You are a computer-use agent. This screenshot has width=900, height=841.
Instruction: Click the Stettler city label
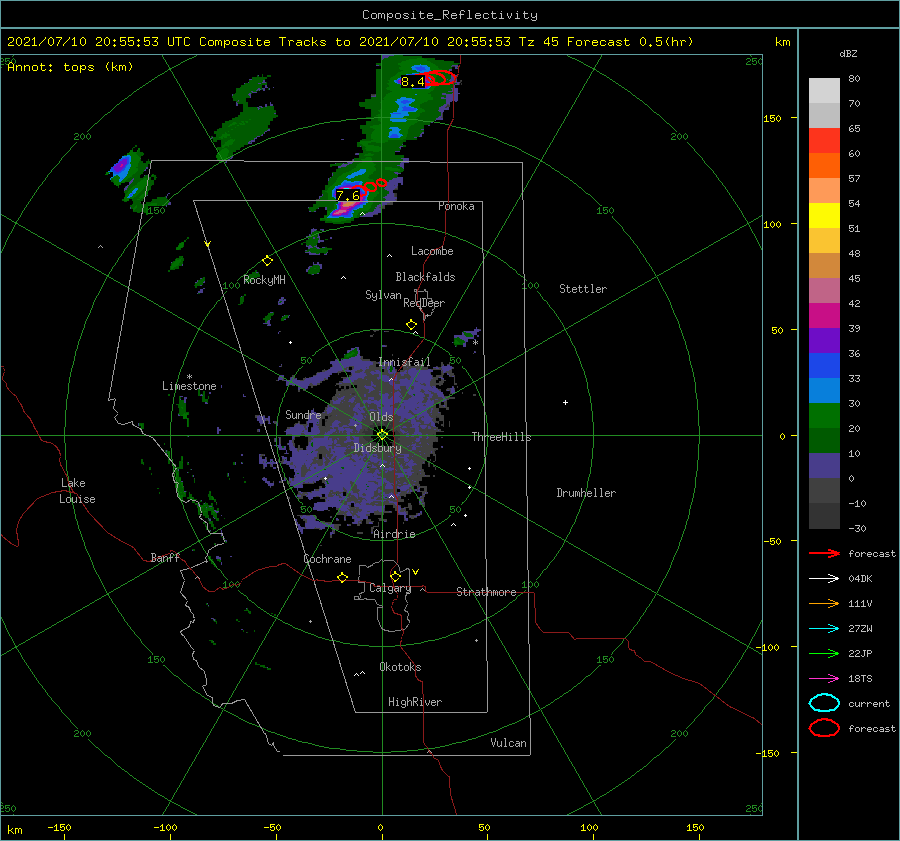[x=583, y=289]
